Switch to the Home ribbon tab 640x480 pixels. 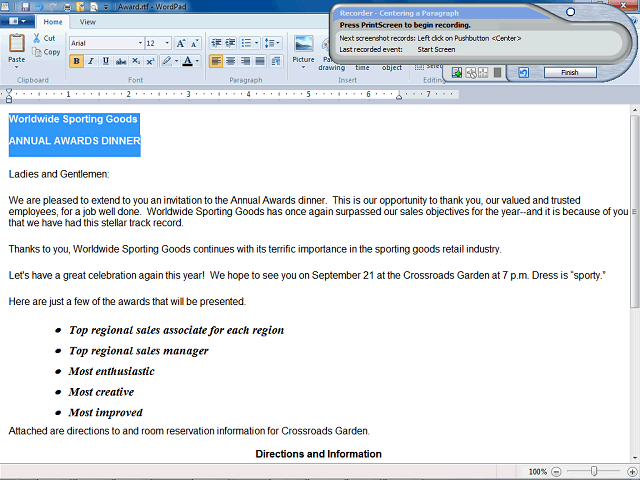[53, 22]
